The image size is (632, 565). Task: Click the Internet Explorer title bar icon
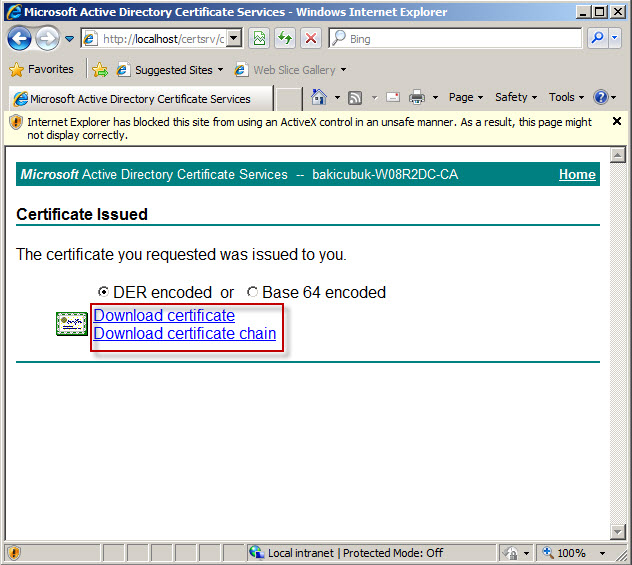click(14, 12)
